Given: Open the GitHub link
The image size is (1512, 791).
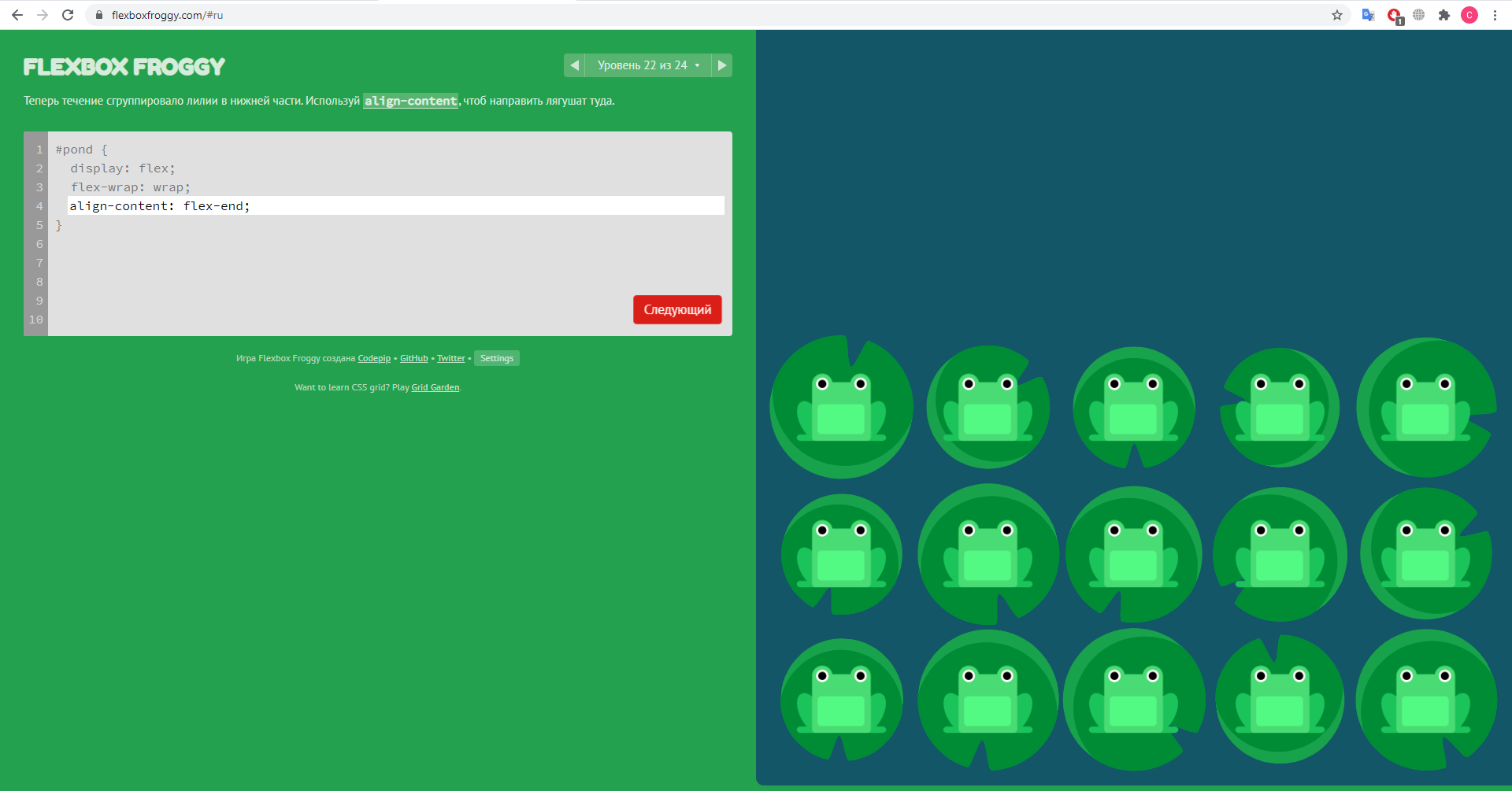Looking at the screenshot, I should coord(414,358).
